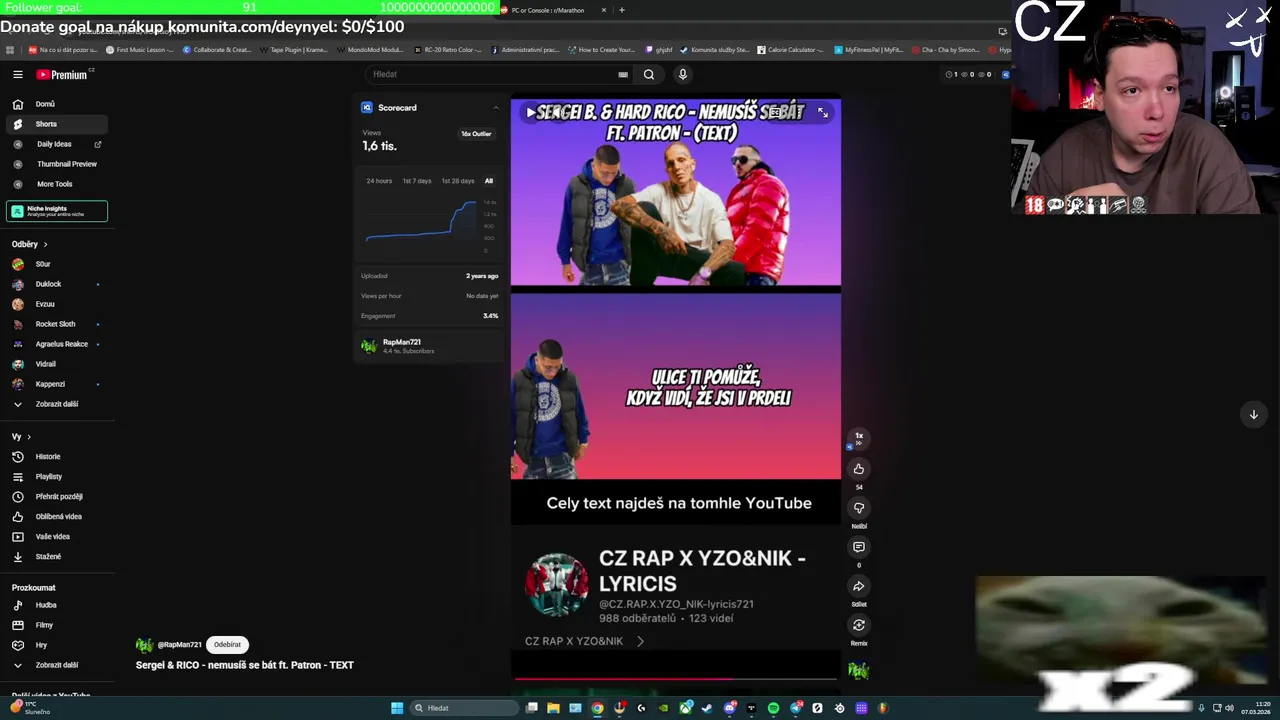Open the YouTube hamburger guide menu

(x=17, y=74)
